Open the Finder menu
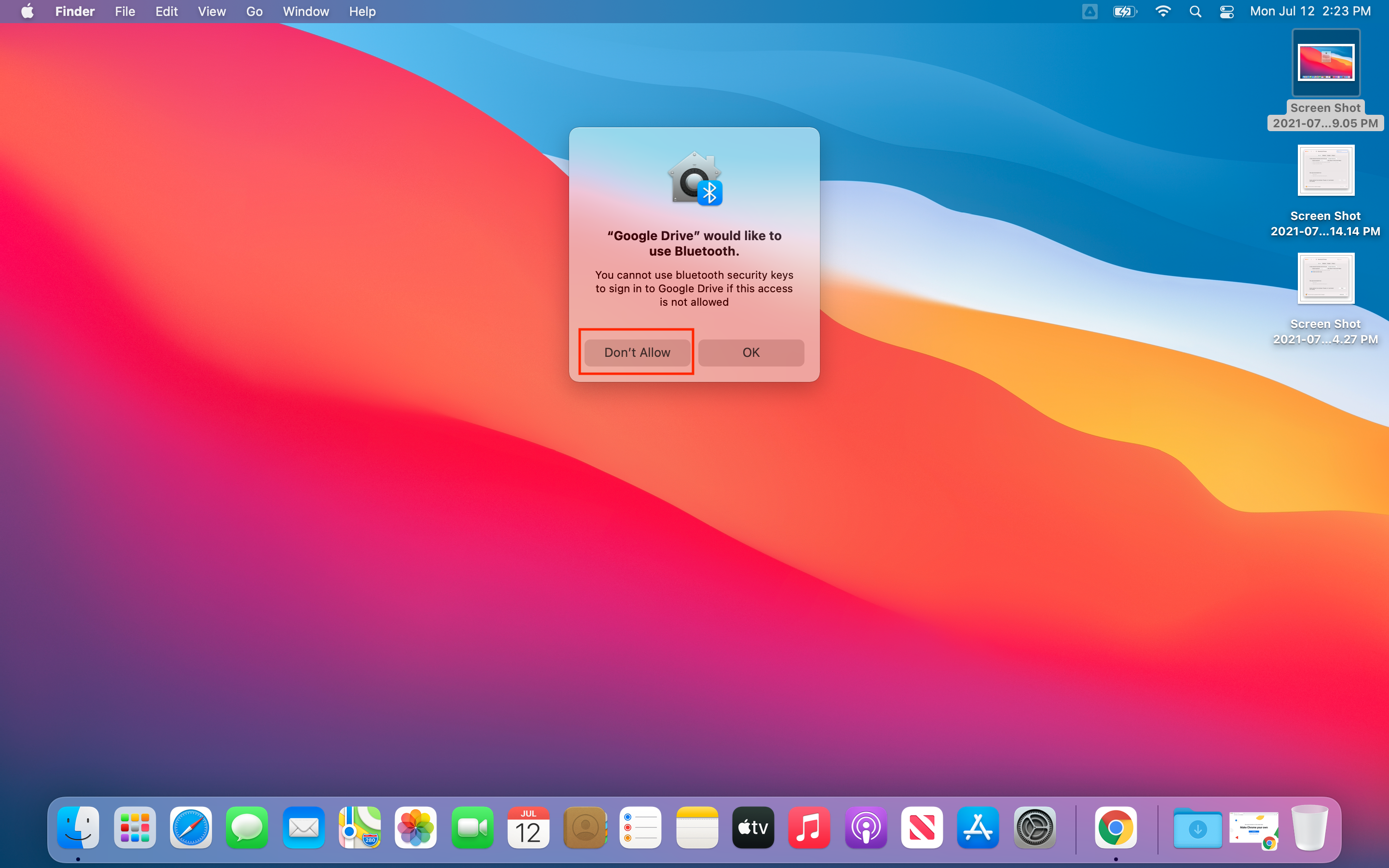Screen dimensions: 1389x868 [75, 12]
